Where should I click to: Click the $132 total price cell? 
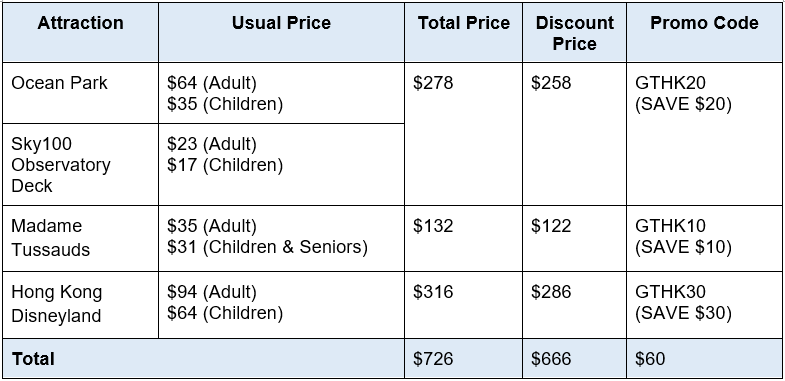tap(464, 238)
